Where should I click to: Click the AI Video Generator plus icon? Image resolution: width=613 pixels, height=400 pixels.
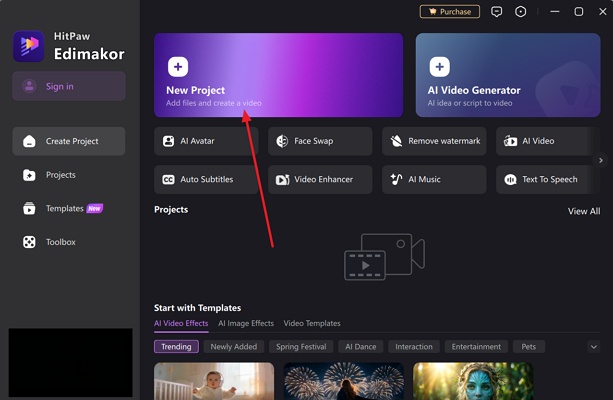[439, 67]
